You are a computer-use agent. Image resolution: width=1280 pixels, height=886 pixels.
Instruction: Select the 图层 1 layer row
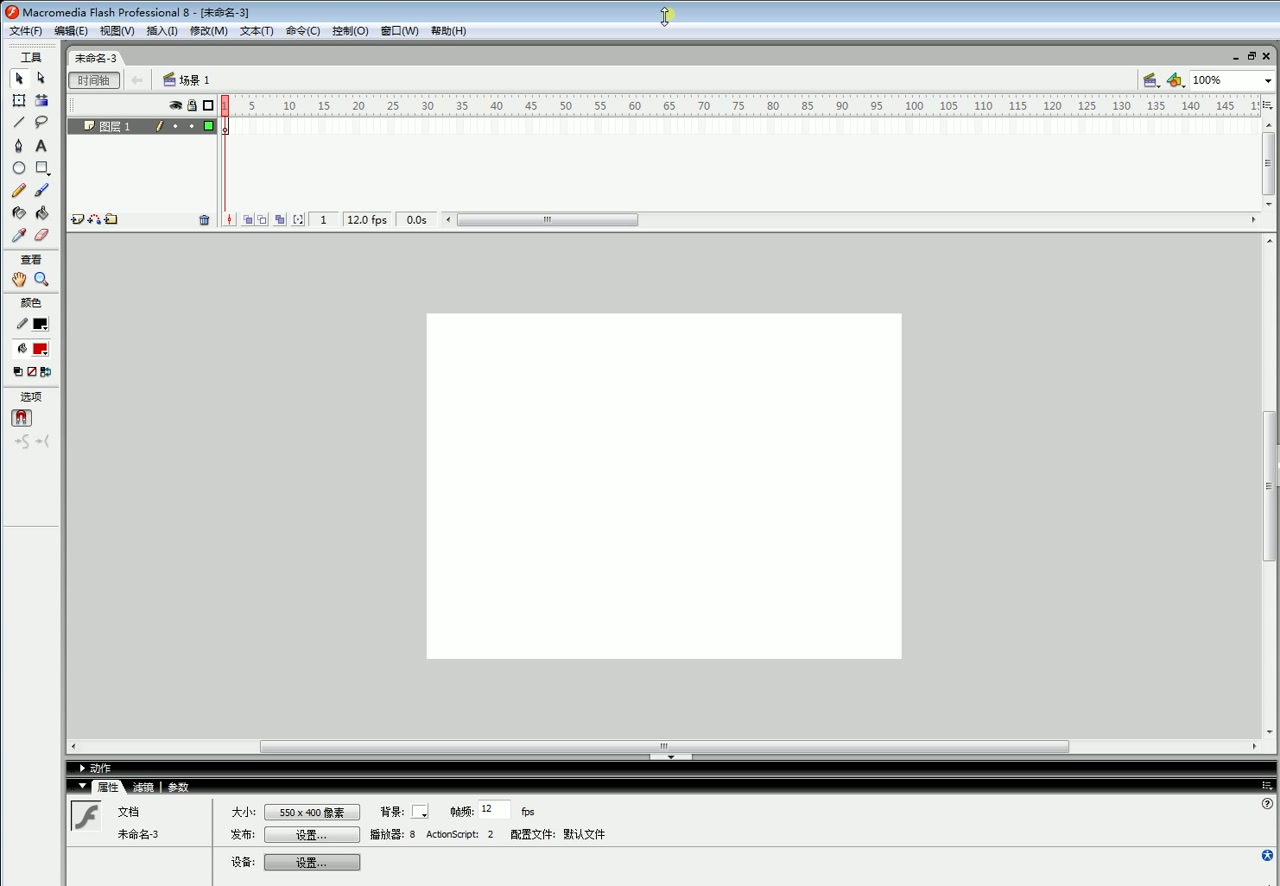pos(142,126)
